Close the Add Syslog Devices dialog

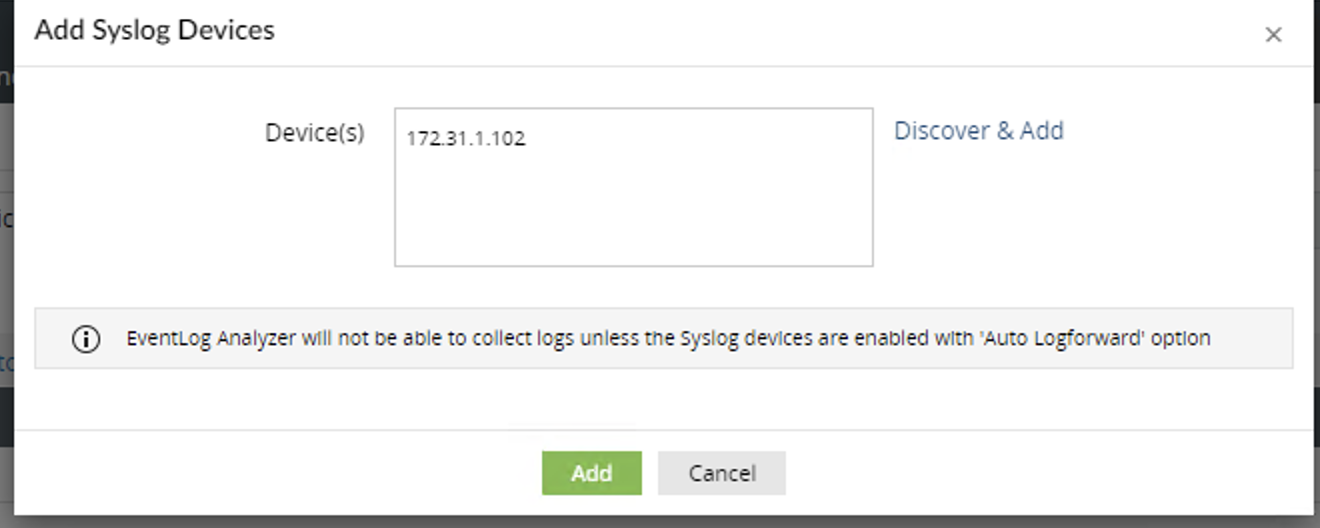tap(1273, 35)
